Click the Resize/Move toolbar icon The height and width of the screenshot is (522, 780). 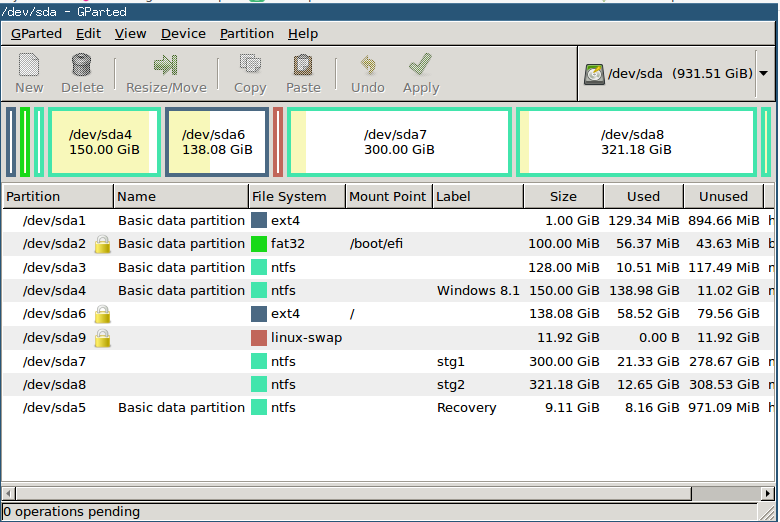click(166, 65)
